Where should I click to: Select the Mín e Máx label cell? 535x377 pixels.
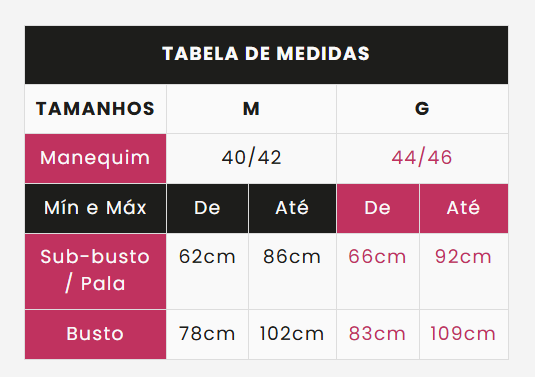pos(96,208)
